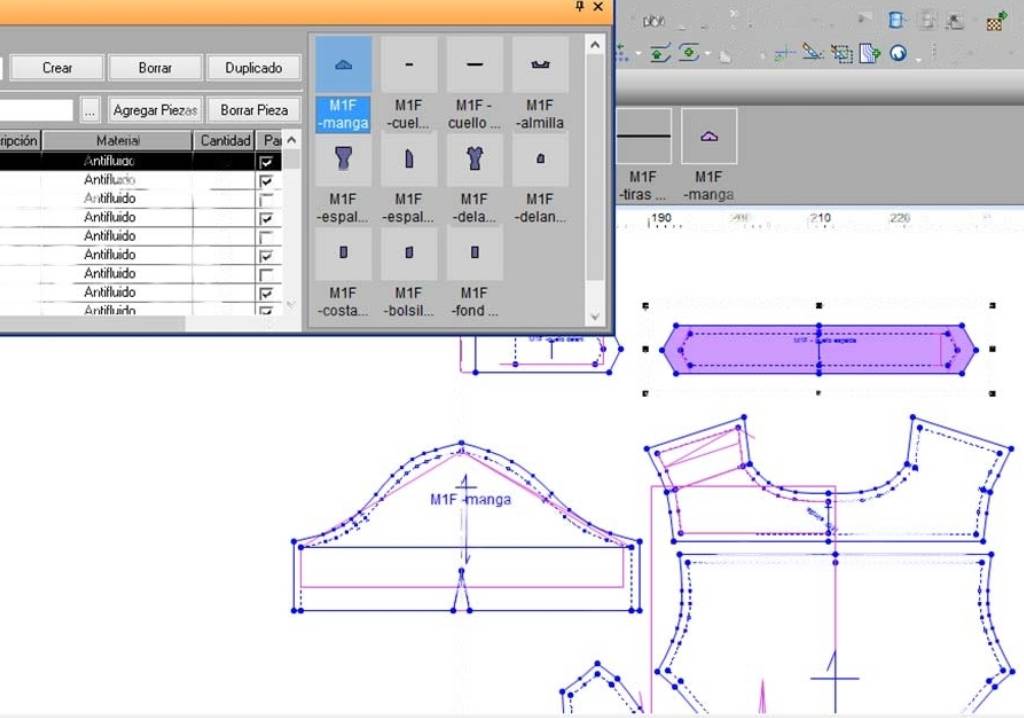Viewport: 1024px width, 718px height.
Task: Toggle the checkbox in the first highlighted row
Action: pyautogui.click(x=266, y=162)
